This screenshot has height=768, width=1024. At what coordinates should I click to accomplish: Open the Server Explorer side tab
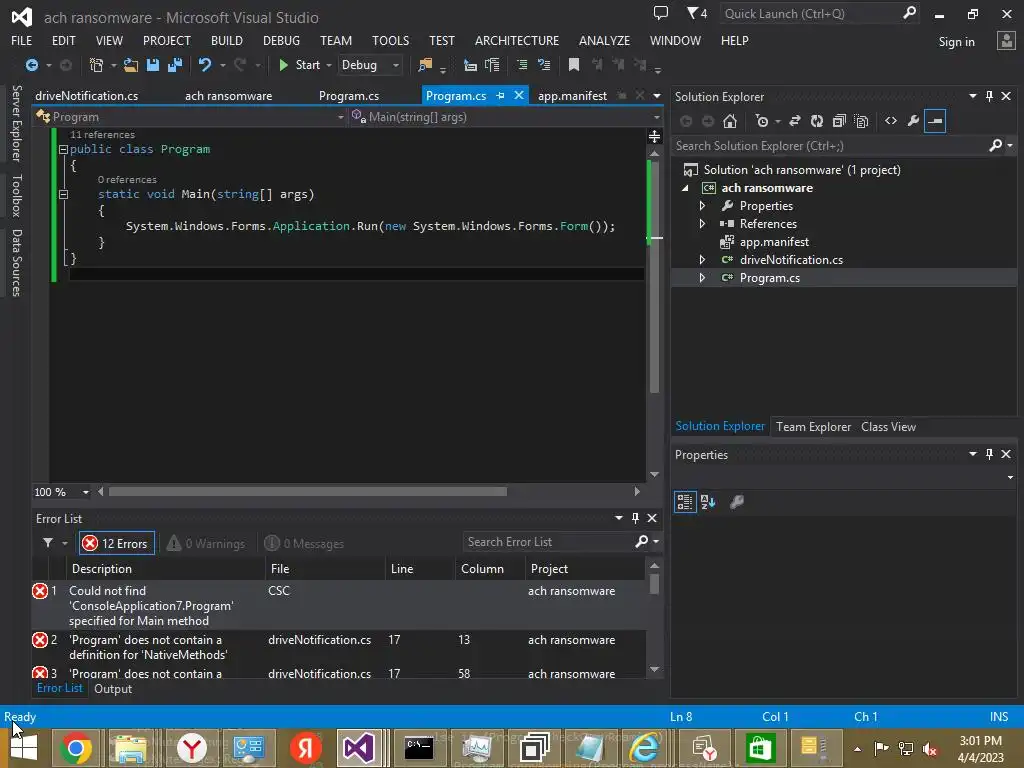[x=16, y=123]
